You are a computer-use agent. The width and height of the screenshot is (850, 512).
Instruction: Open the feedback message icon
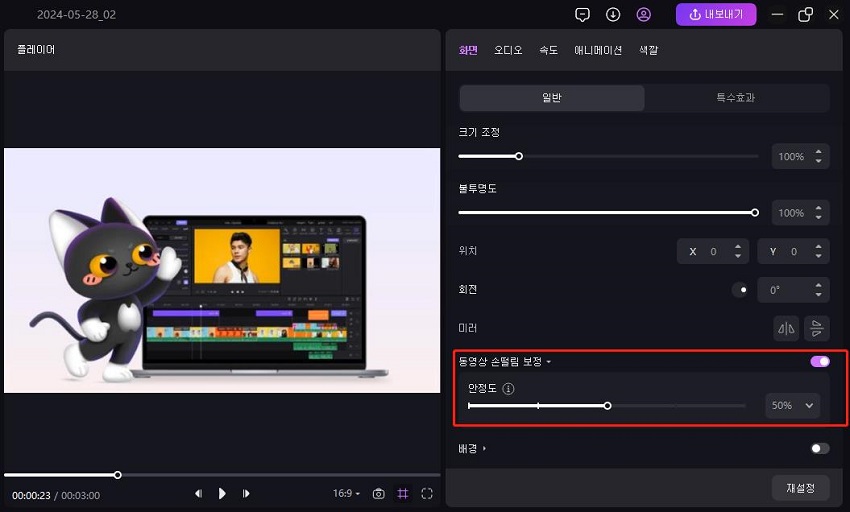click(x=583, y=15)
